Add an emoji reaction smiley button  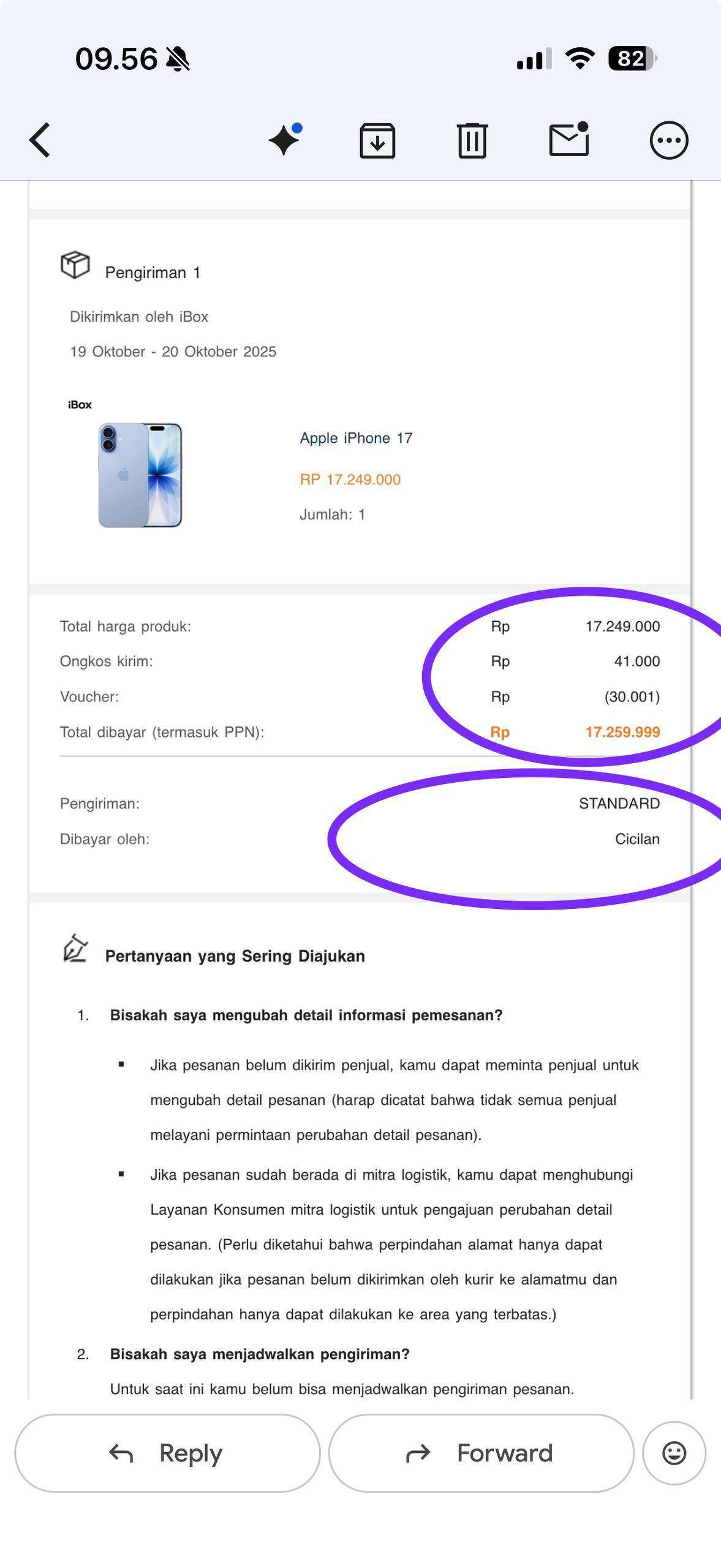coord(674,1453)
